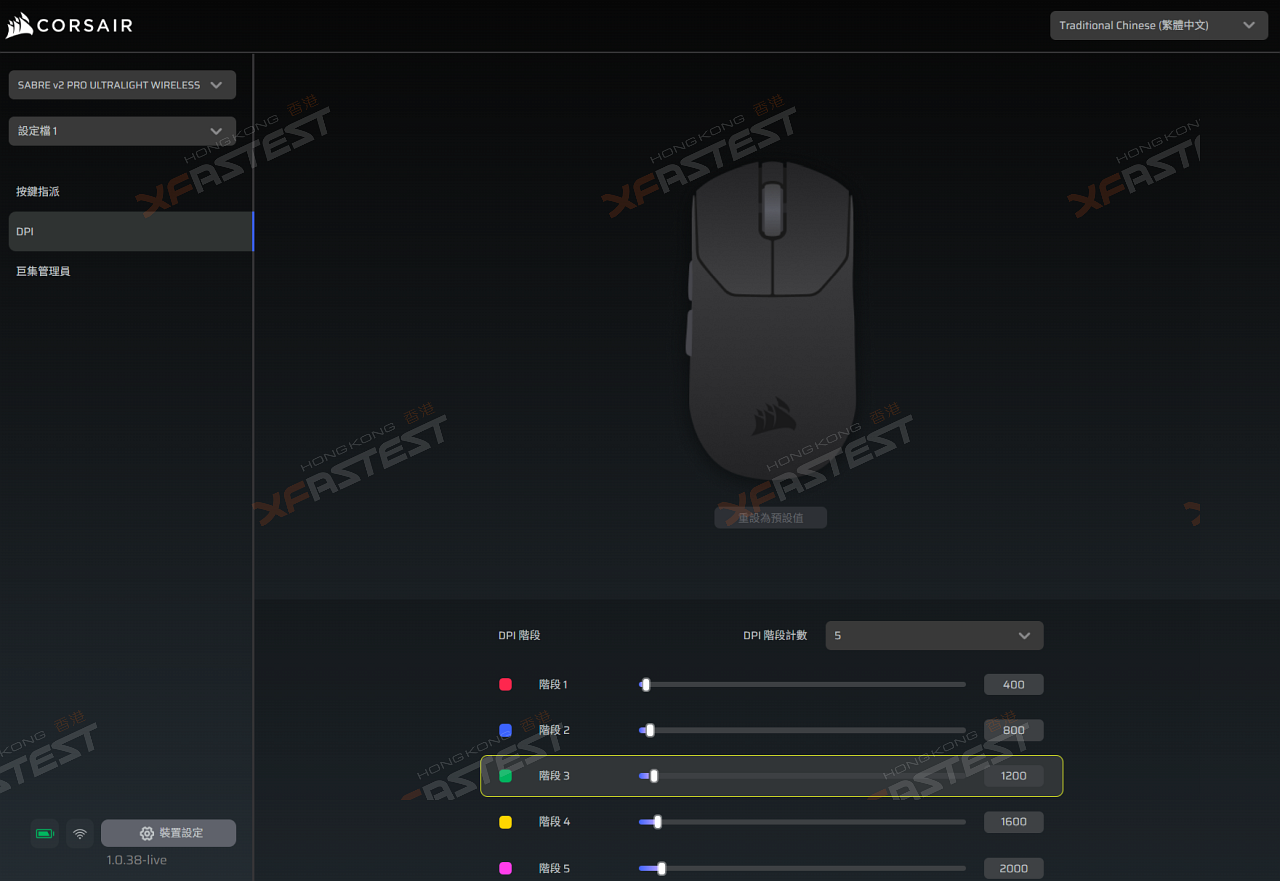The height and width of the screenshot is (881, 1280).
Task: Click the Corsair sails logo
Action: point(19,25)
